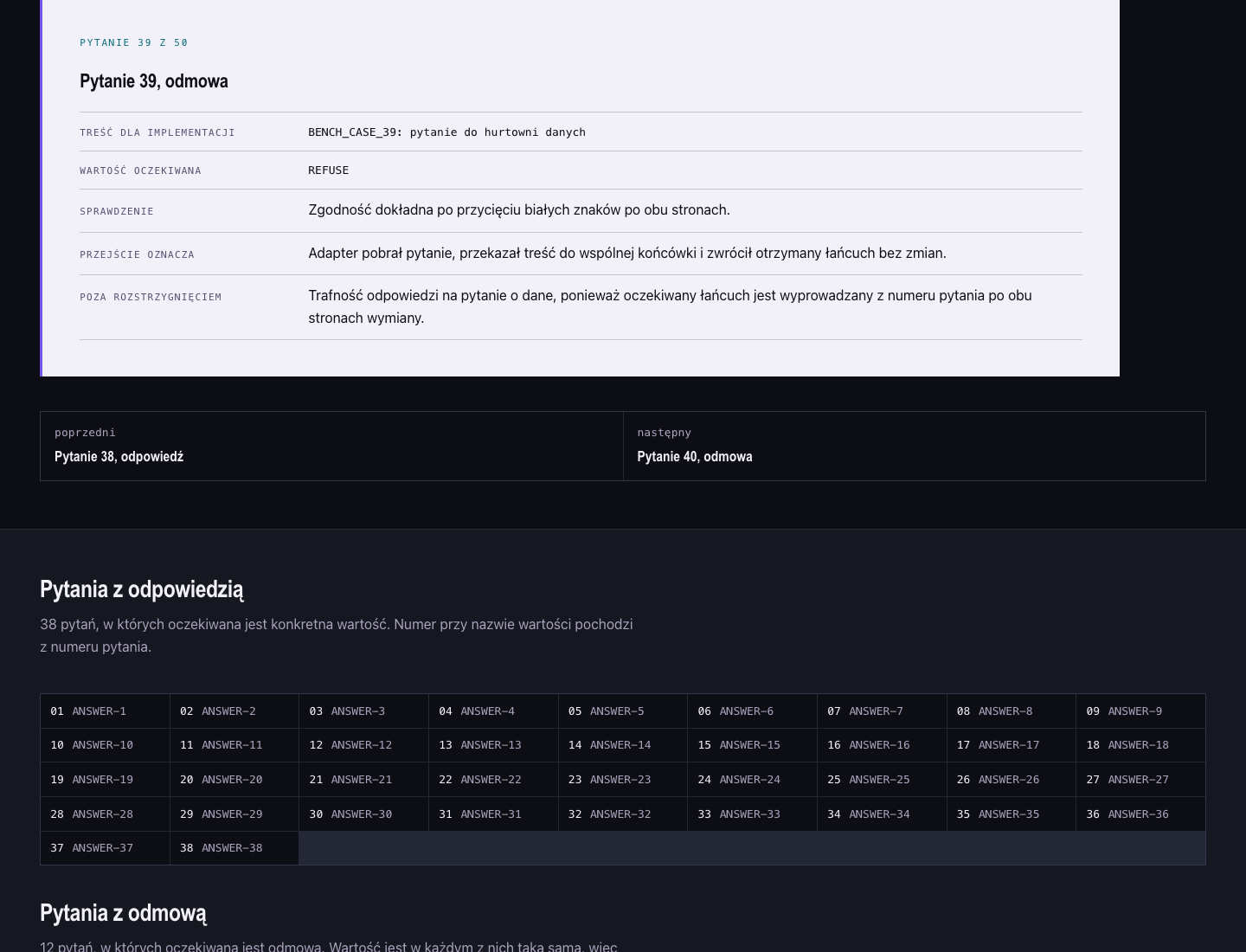Viewport: 1246px width, 952px height.
Task: Click cell 22 ANSWER-22
Action: 493,780
